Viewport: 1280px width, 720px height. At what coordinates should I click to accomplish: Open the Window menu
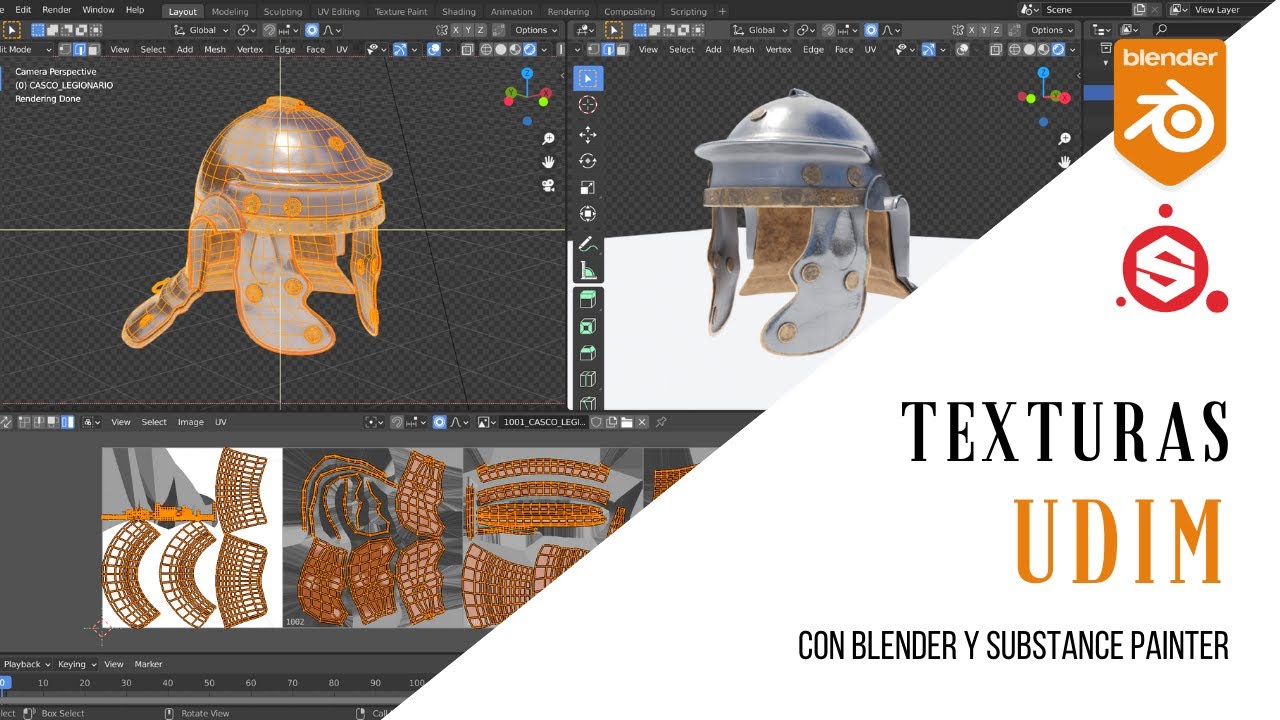point(98,10)
